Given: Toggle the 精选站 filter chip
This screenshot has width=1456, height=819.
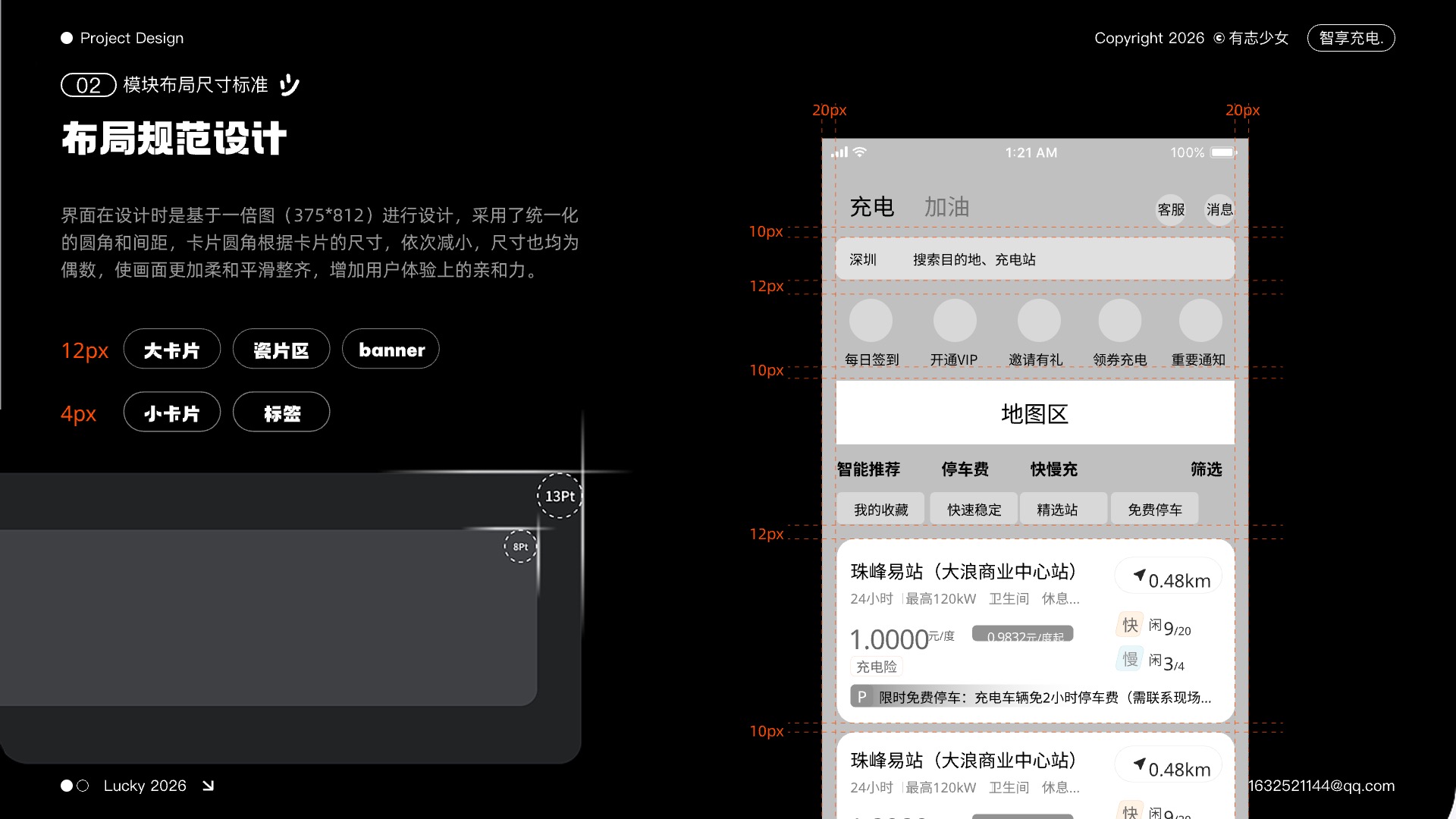Looking at the screenshot, I should pos(1063,509).
